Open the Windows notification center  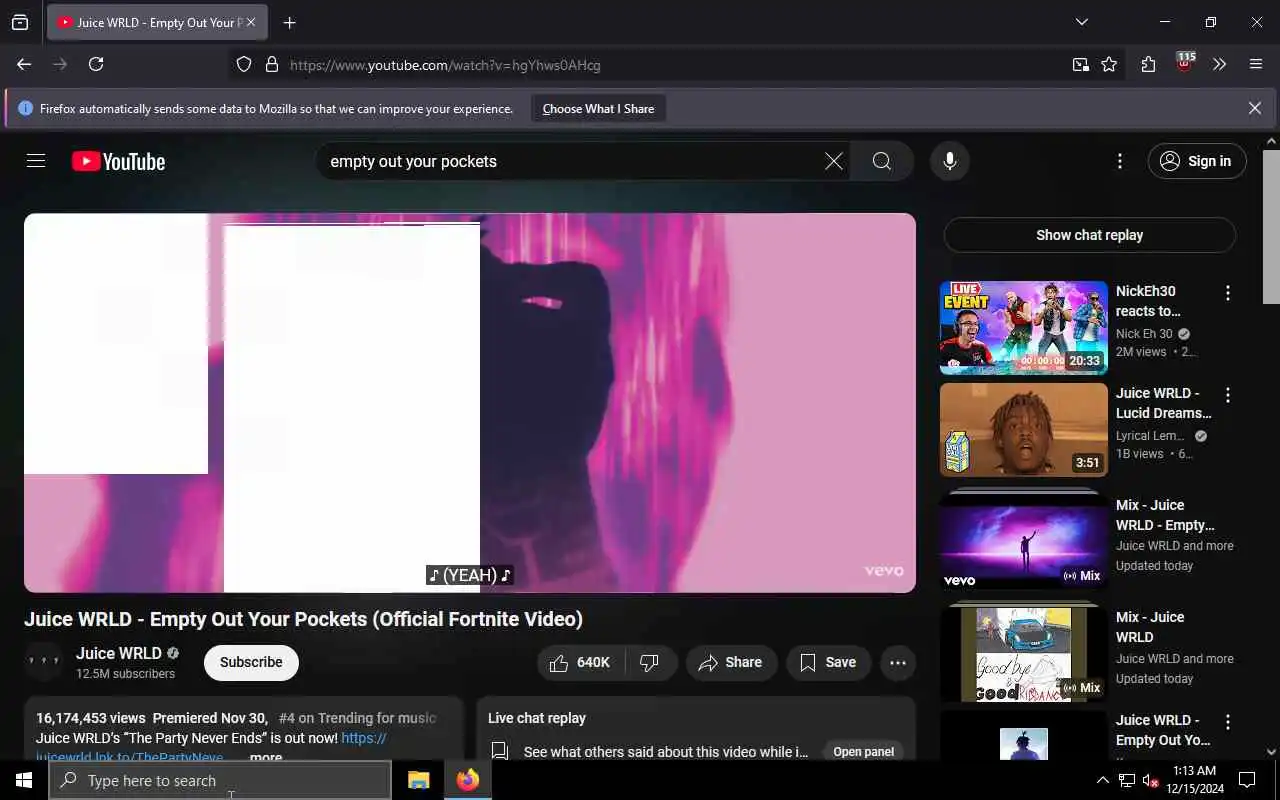(1247, 780)
